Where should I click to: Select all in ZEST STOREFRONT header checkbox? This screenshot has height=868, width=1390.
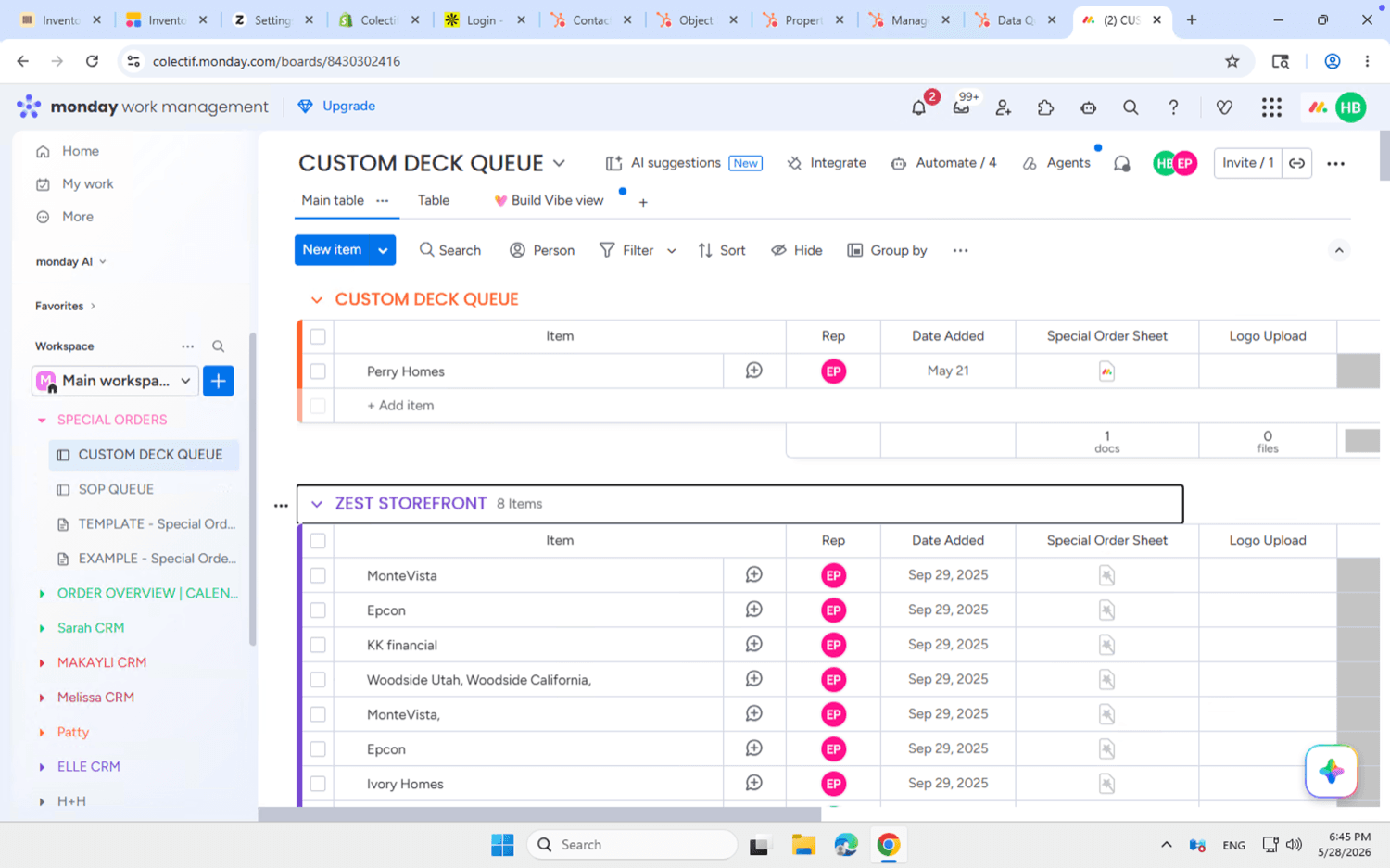[318, 541]
